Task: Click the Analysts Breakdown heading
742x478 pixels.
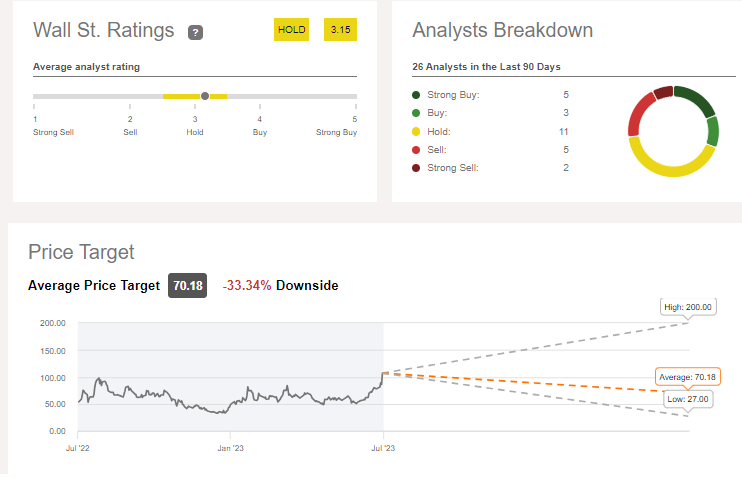Action: [502, 30]
